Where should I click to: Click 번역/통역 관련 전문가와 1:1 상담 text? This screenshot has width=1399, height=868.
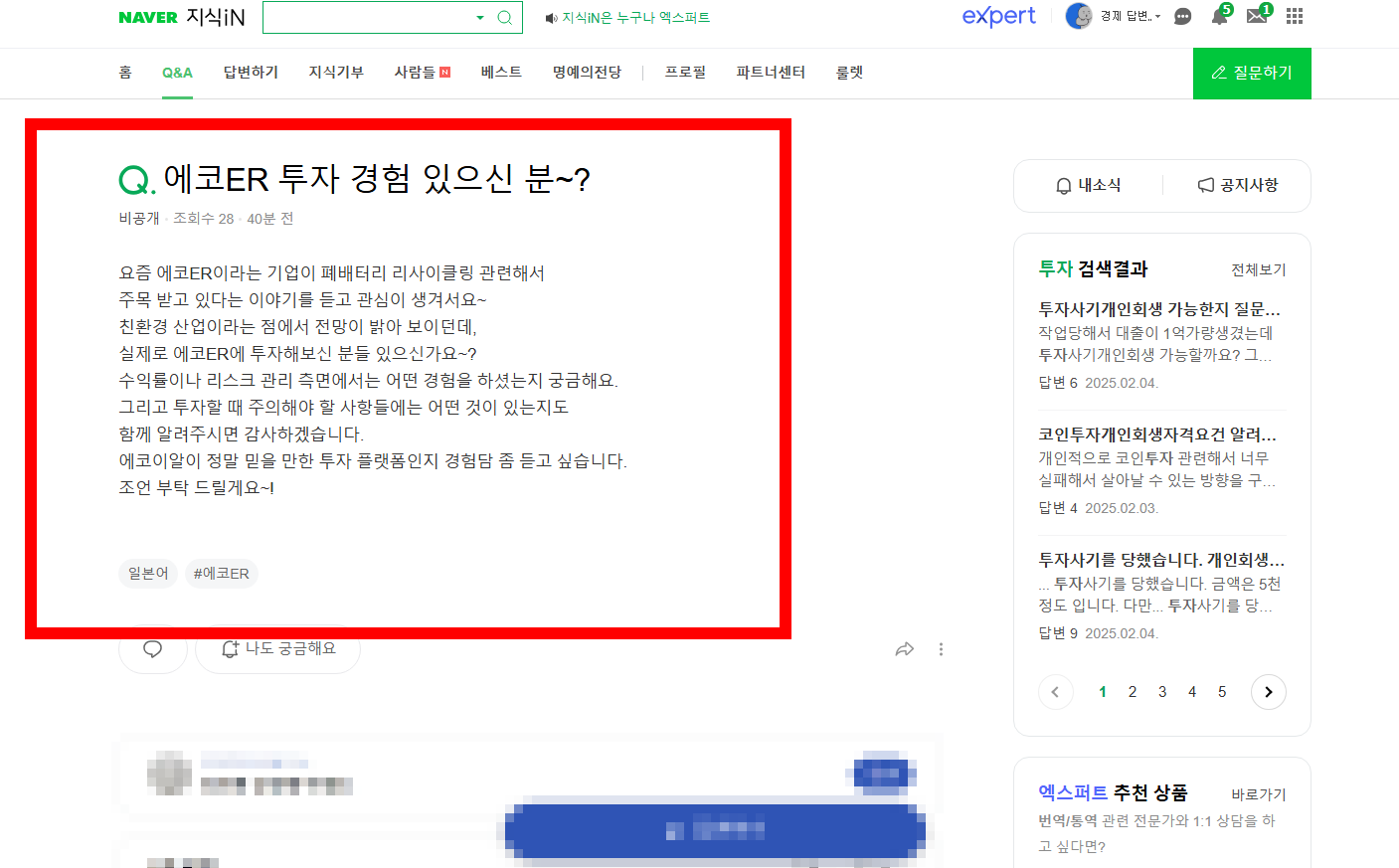tap(1156, 833)
